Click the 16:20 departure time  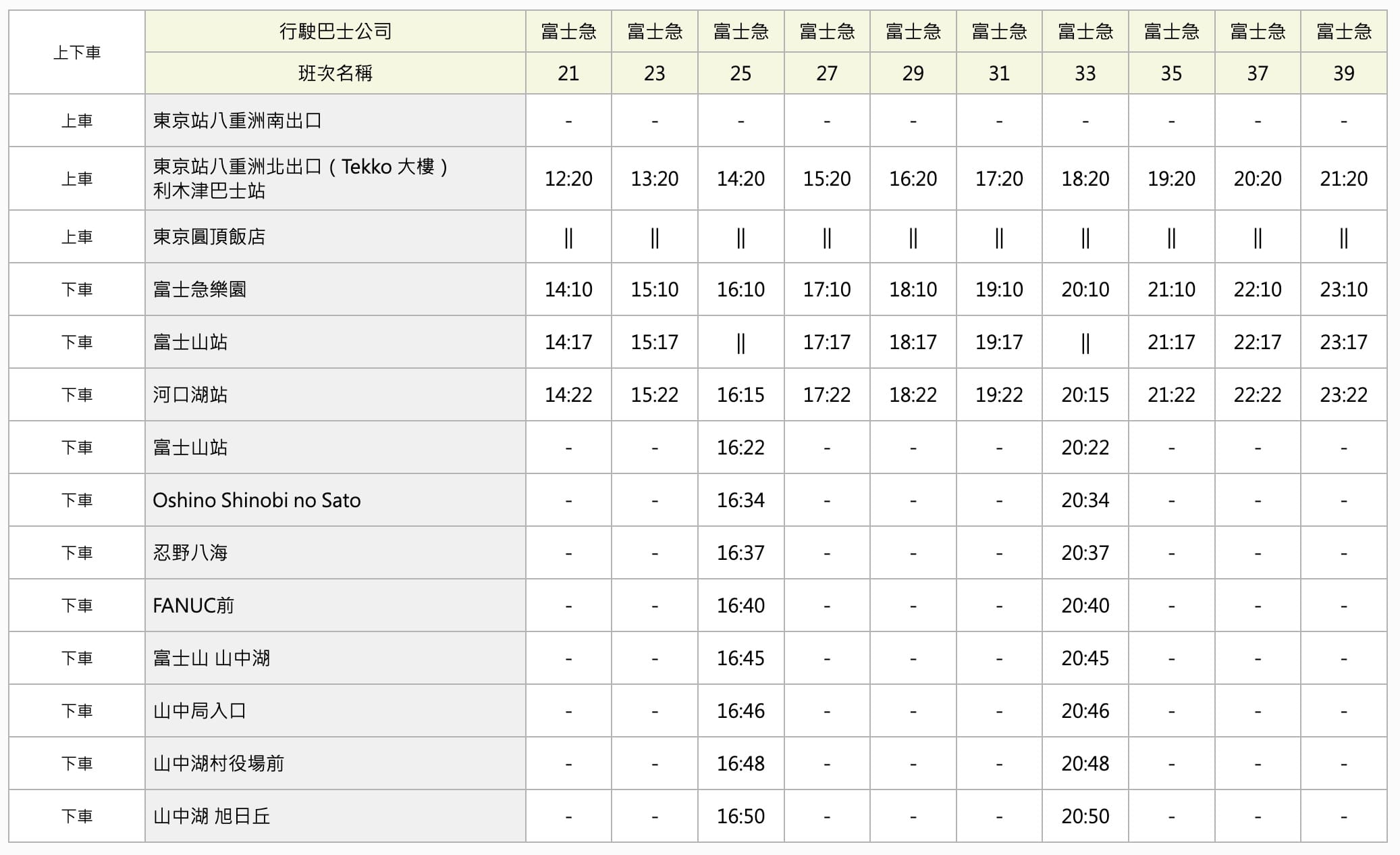(913, 178)
